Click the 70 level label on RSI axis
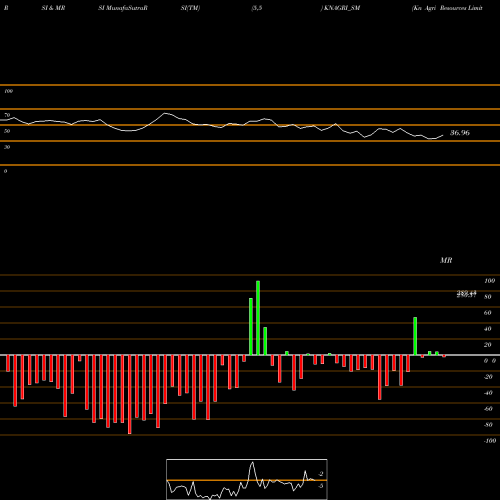 click(x=7, y=115)
